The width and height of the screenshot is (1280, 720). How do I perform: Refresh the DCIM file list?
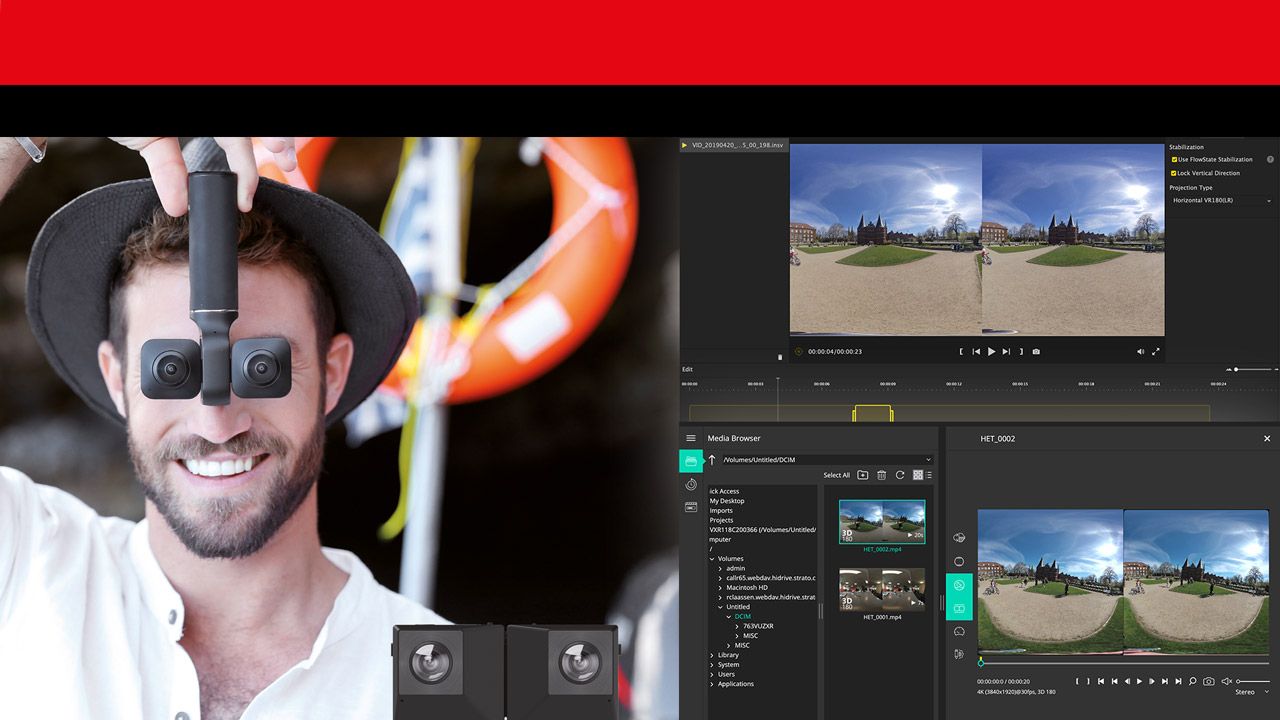coord(899,474)
